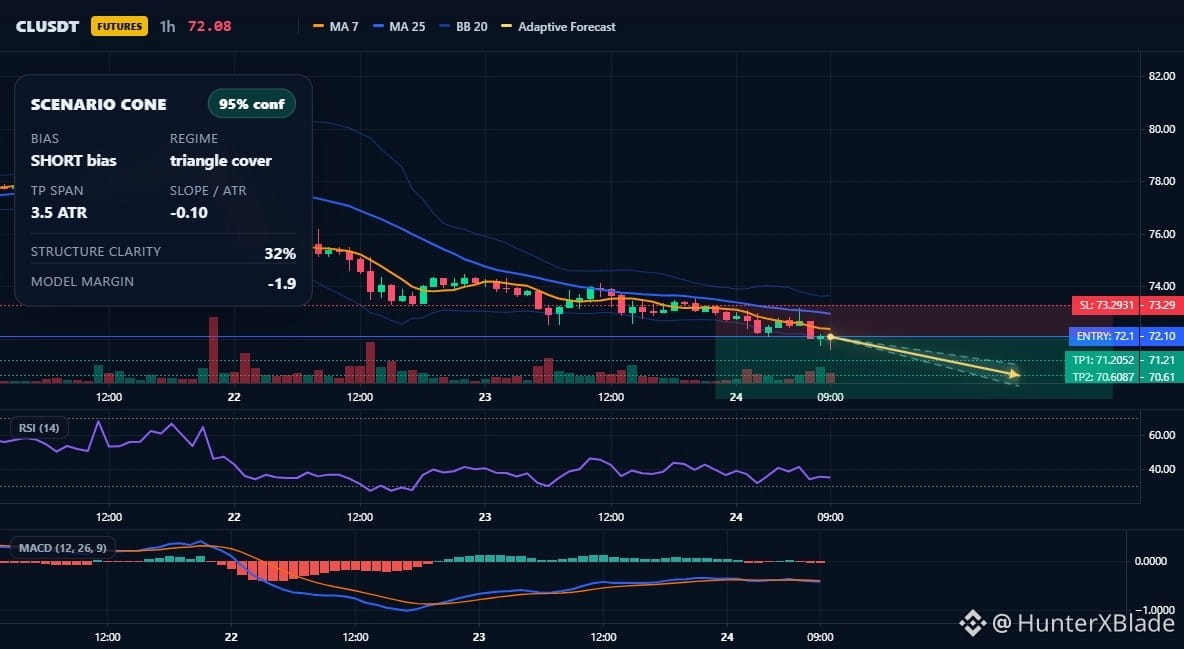Click the ENTRY: 72.1 price label
Image resolution: width=1184 pixels, height=649 pixels.
pyautogui.click(x=1104, y=336)
